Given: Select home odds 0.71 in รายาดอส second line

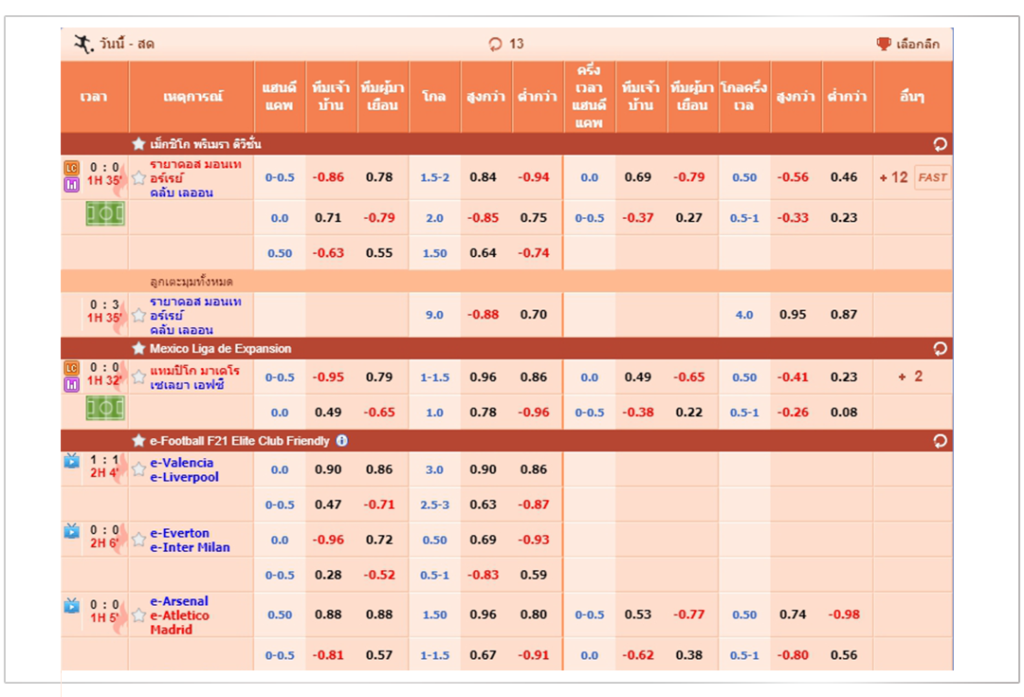Looking at the screenshot, I should pyautogui.click(x=328, y=218).
